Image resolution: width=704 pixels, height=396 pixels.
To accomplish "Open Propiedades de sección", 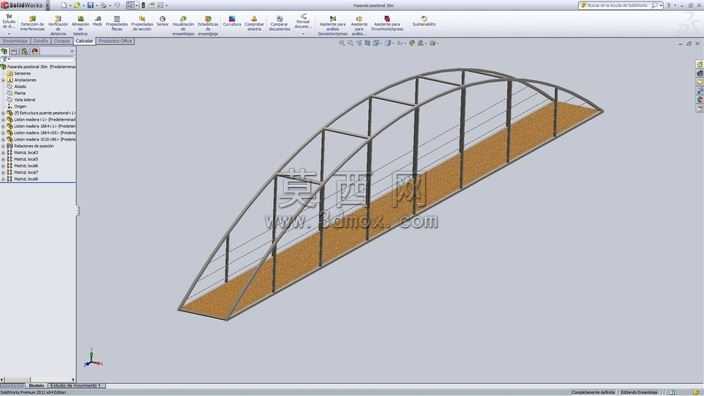I will 142,23.
